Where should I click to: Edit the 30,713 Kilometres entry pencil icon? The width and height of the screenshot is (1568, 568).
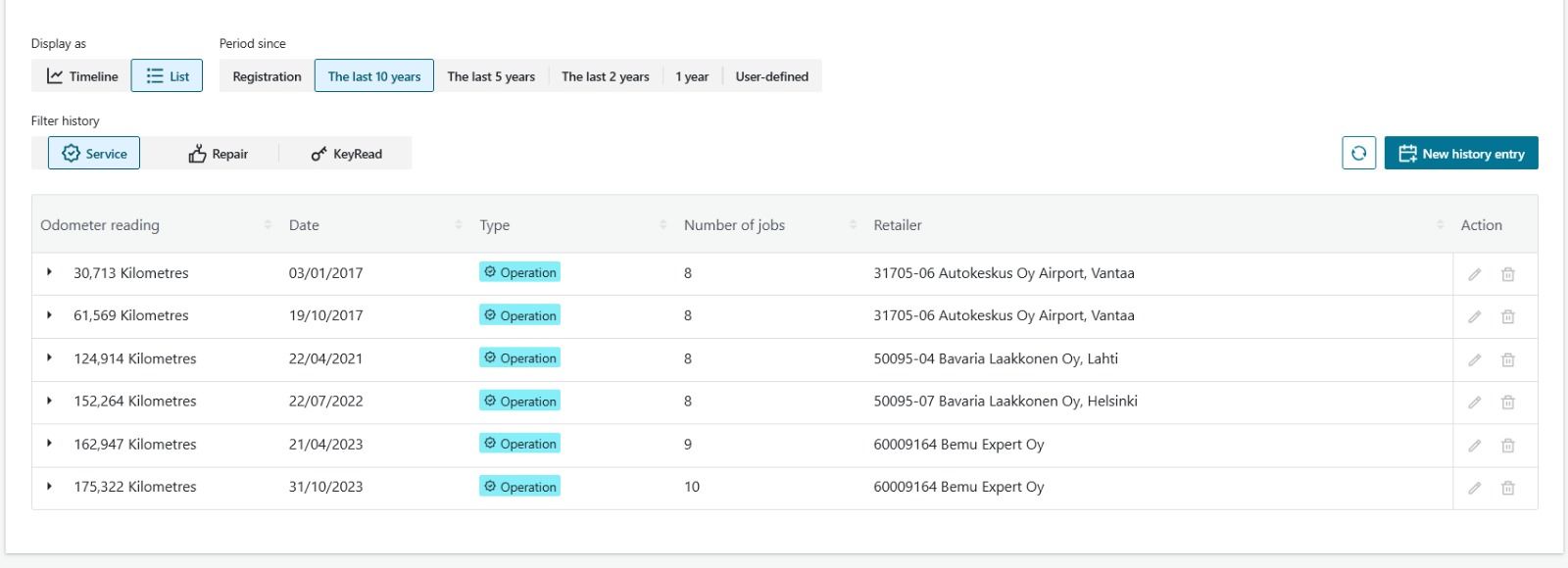point(1474,274)
